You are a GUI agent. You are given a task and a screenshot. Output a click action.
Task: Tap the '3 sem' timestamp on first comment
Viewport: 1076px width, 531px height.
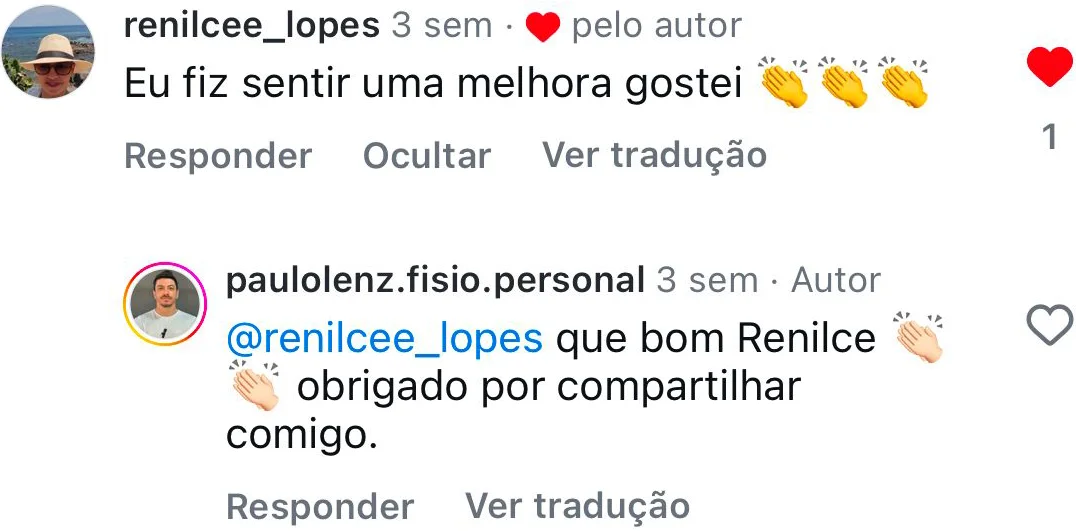[441, 26]
